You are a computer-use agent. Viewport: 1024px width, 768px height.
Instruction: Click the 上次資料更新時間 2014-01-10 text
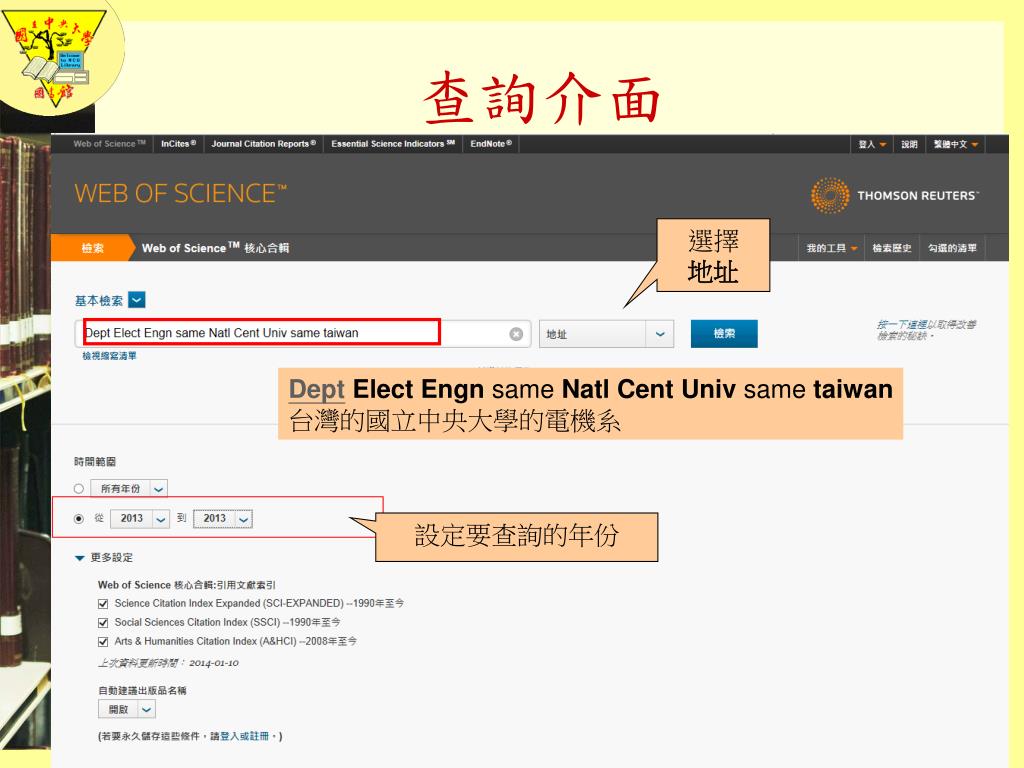pyautogui.click(x=168, y=663)
